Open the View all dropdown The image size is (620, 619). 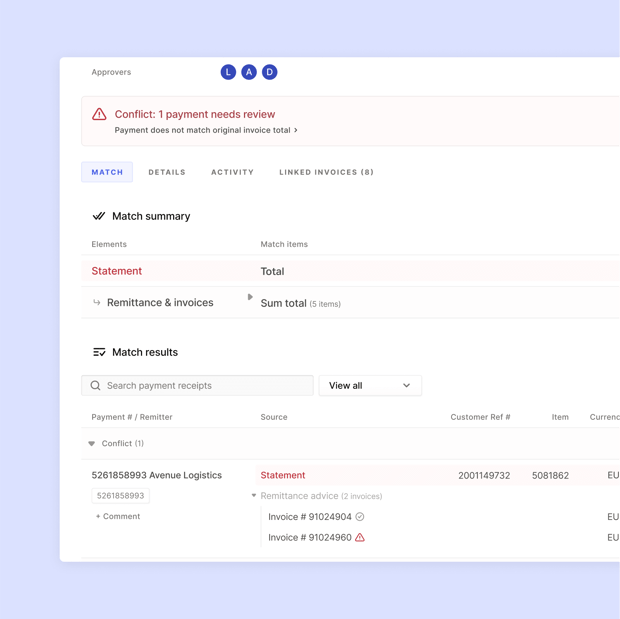pos(370,386)
